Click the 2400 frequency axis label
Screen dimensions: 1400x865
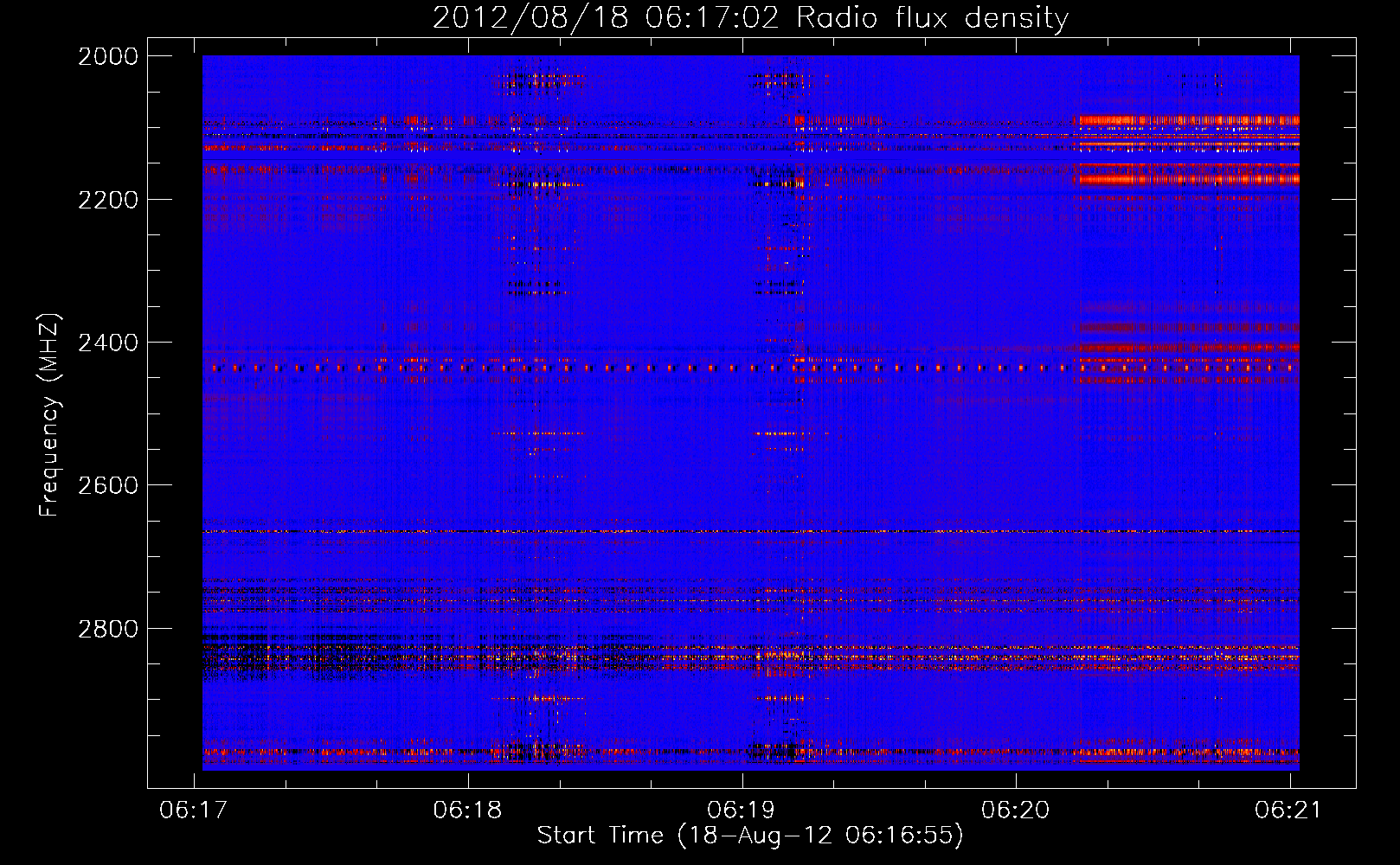(x=108, y=343)
